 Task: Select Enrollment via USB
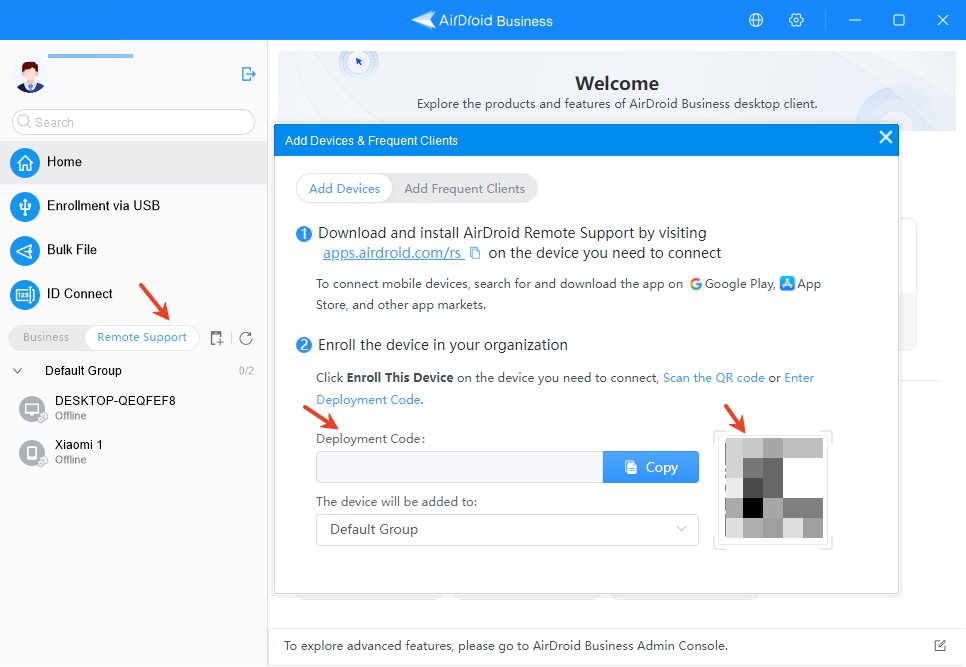click(101, 206)
